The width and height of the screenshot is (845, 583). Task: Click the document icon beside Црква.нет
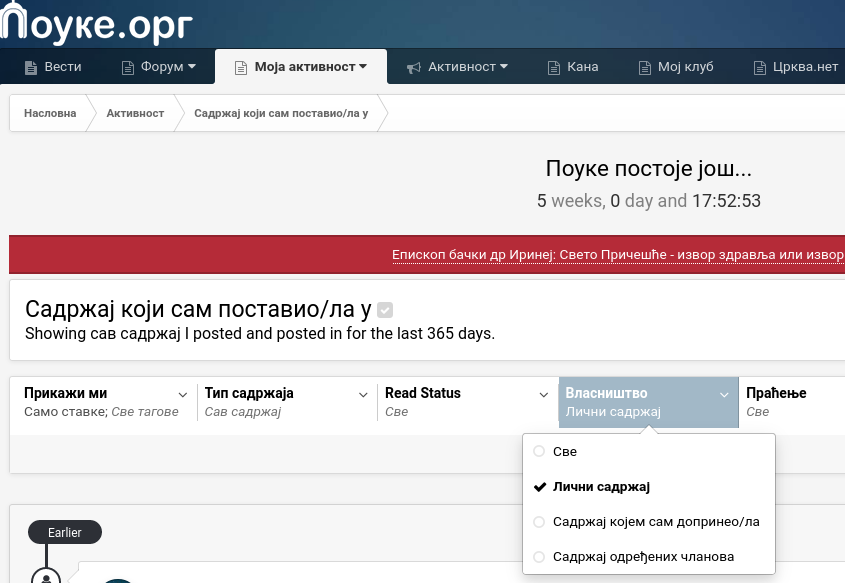click(759, 67)
